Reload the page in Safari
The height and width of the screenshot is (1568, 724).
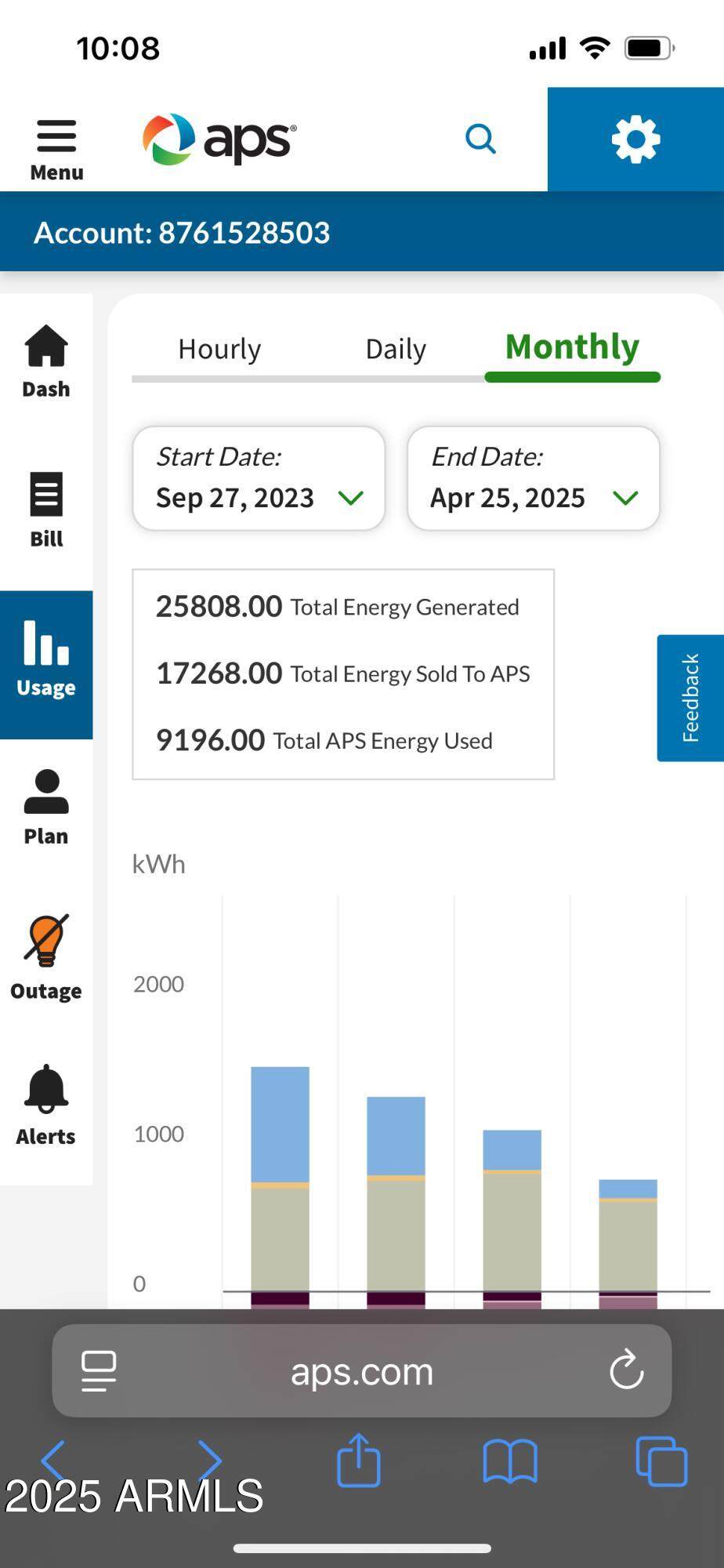[x=626, y=1370]
